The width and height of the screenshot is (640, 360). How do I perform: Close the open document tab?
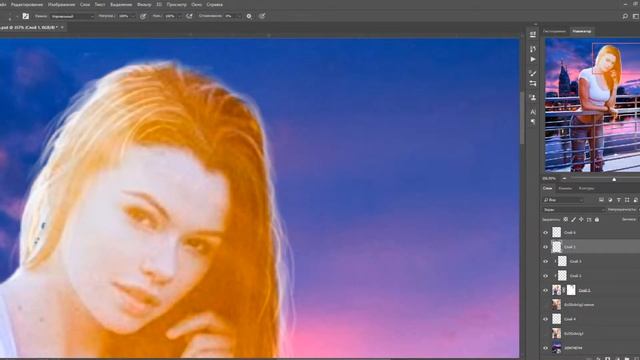point(62,27)
